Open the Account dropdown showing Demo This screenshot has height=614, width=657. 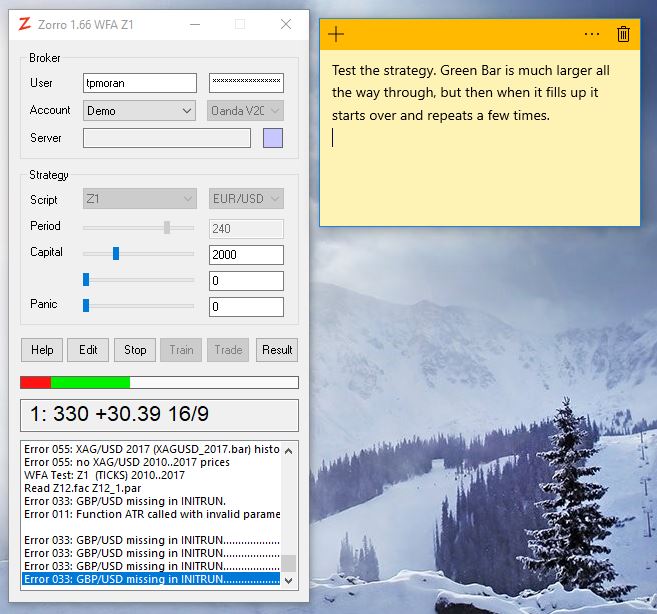pos(139,111)
